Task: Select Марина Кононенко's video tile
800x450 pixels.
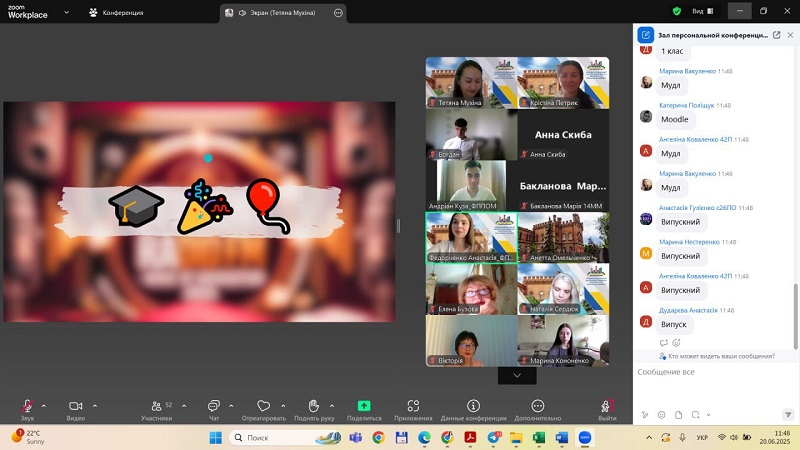Action: pos(563,341)
